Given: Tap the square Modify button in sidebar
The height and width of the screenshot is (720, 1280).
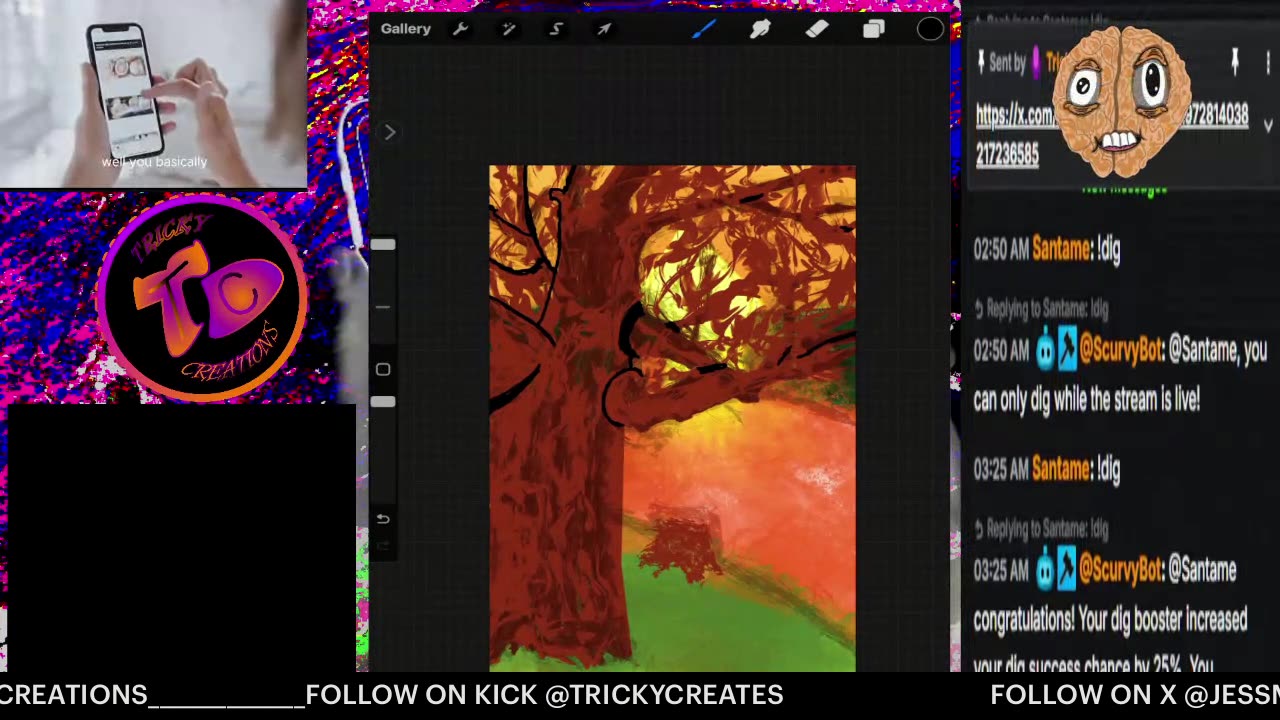Looking at the screenshot, I should pyautogui.click(x=383, y=370).
